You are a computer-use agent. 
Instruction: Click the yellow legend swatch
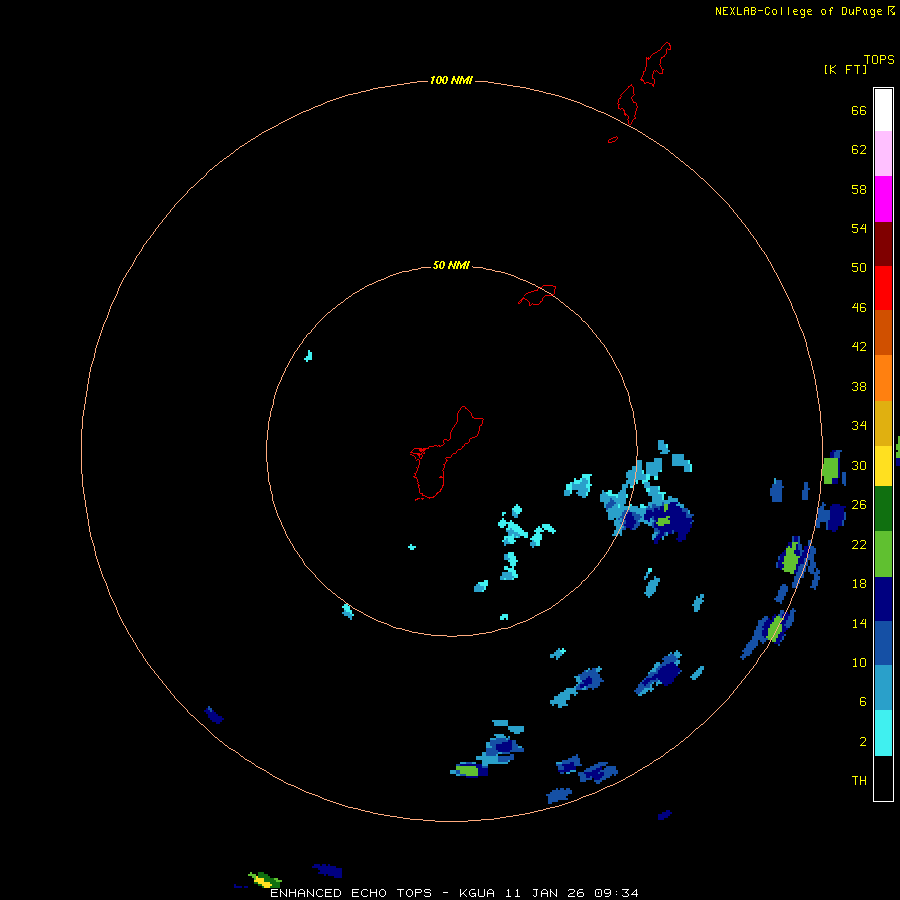point(883,466)
